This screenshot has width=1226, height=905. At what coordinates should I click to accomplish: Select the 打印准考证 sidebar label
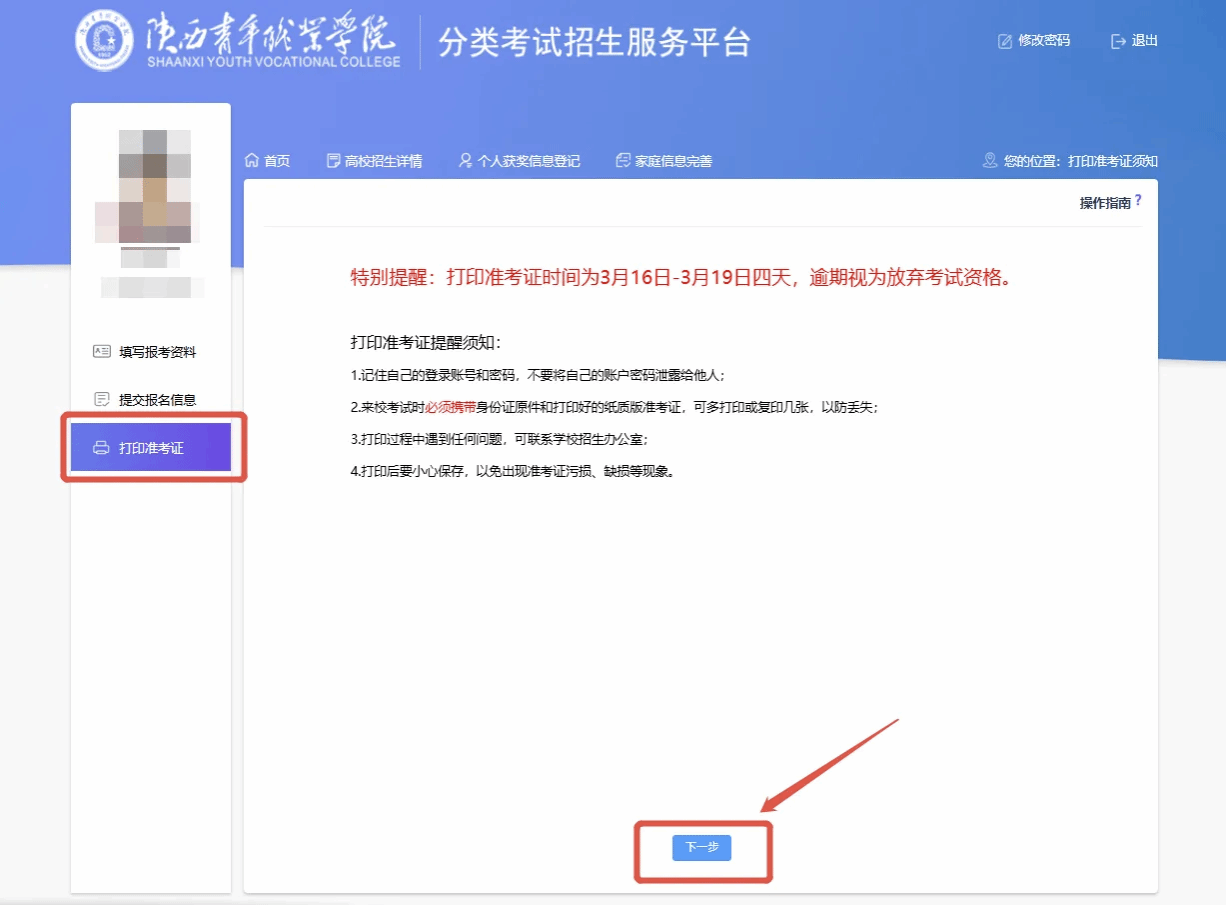coord(152,448)
